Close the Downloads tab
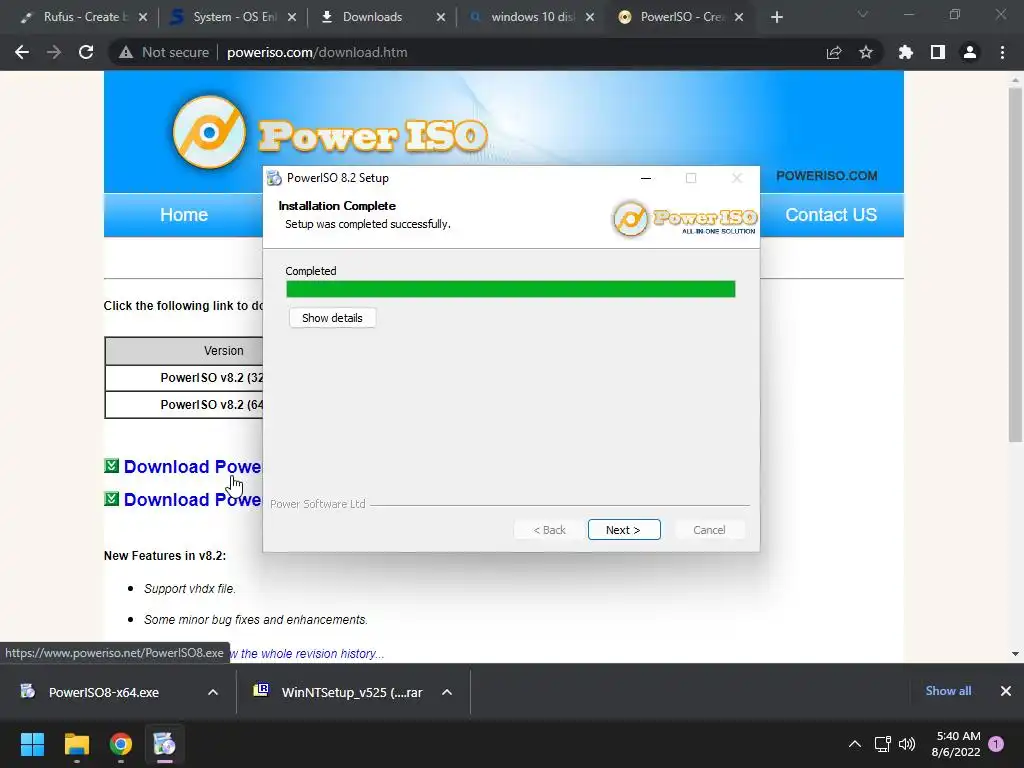Viewport: 1024px width, 768px height. pyautogui.click(x=441, y=17)
